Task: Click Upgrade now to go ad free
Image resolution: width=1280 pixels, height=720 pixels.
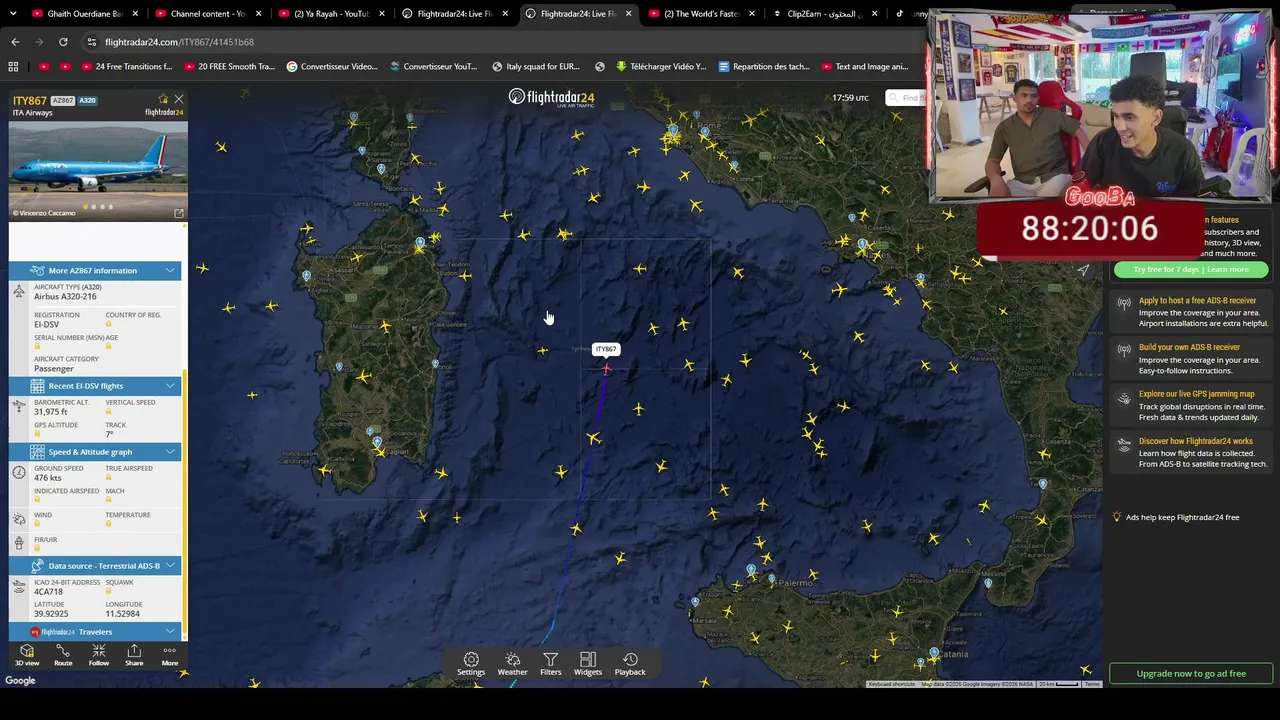Action: click(1191, 673)
